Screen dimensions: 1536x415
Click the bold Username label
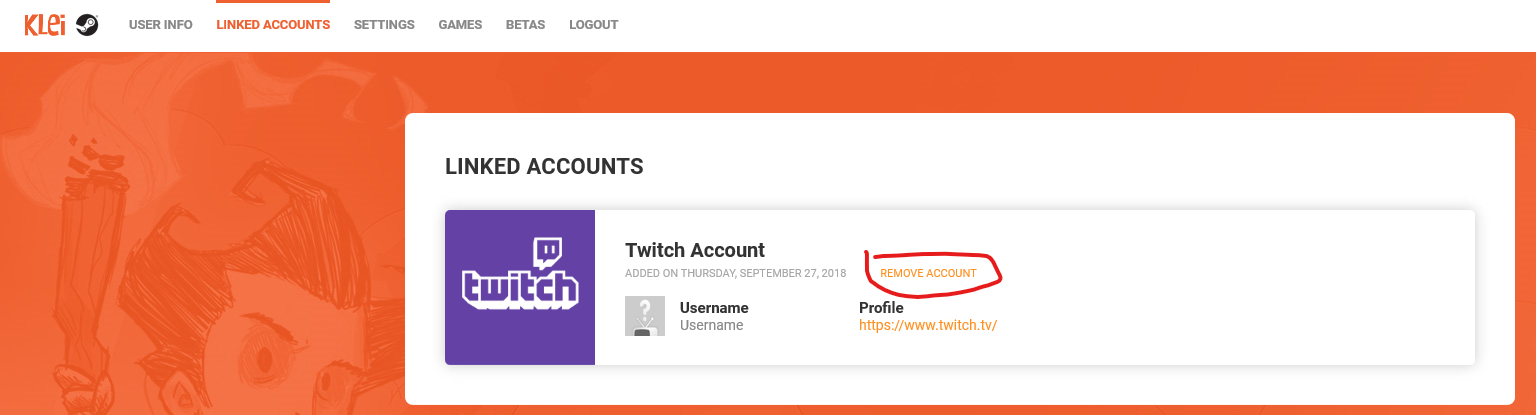[x=714, y=308]
